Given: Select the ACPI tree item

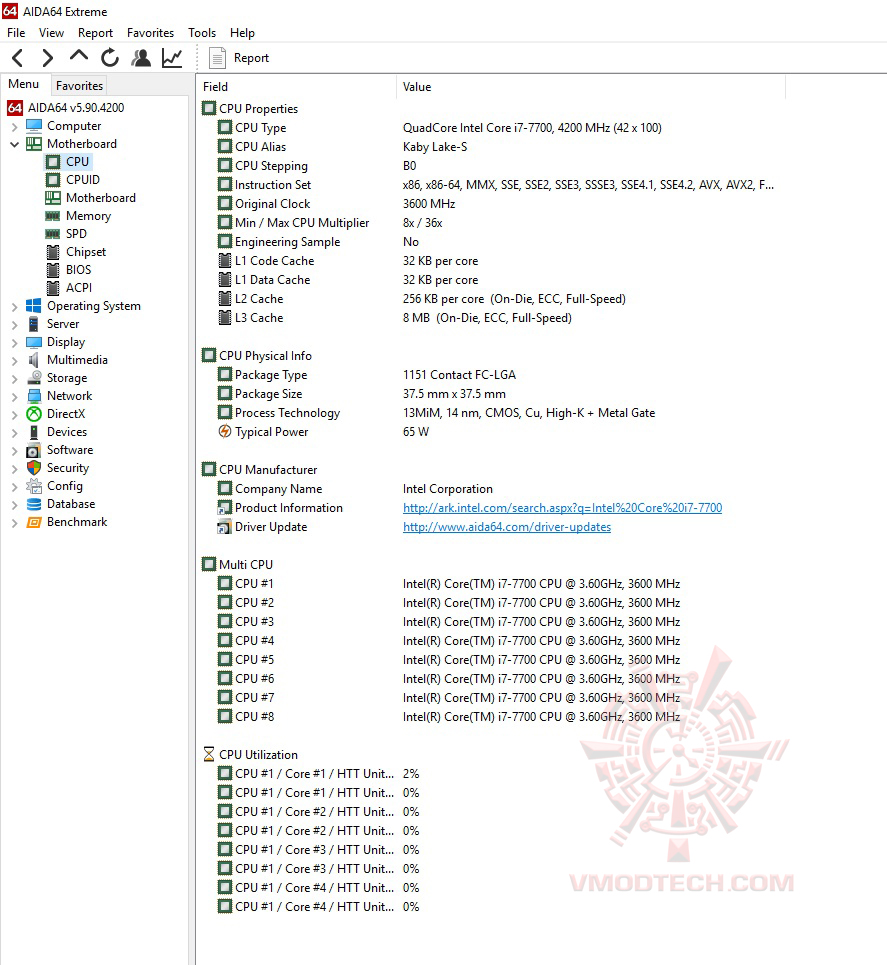Looking at the screenshot, I should click(x=79, y=287).
